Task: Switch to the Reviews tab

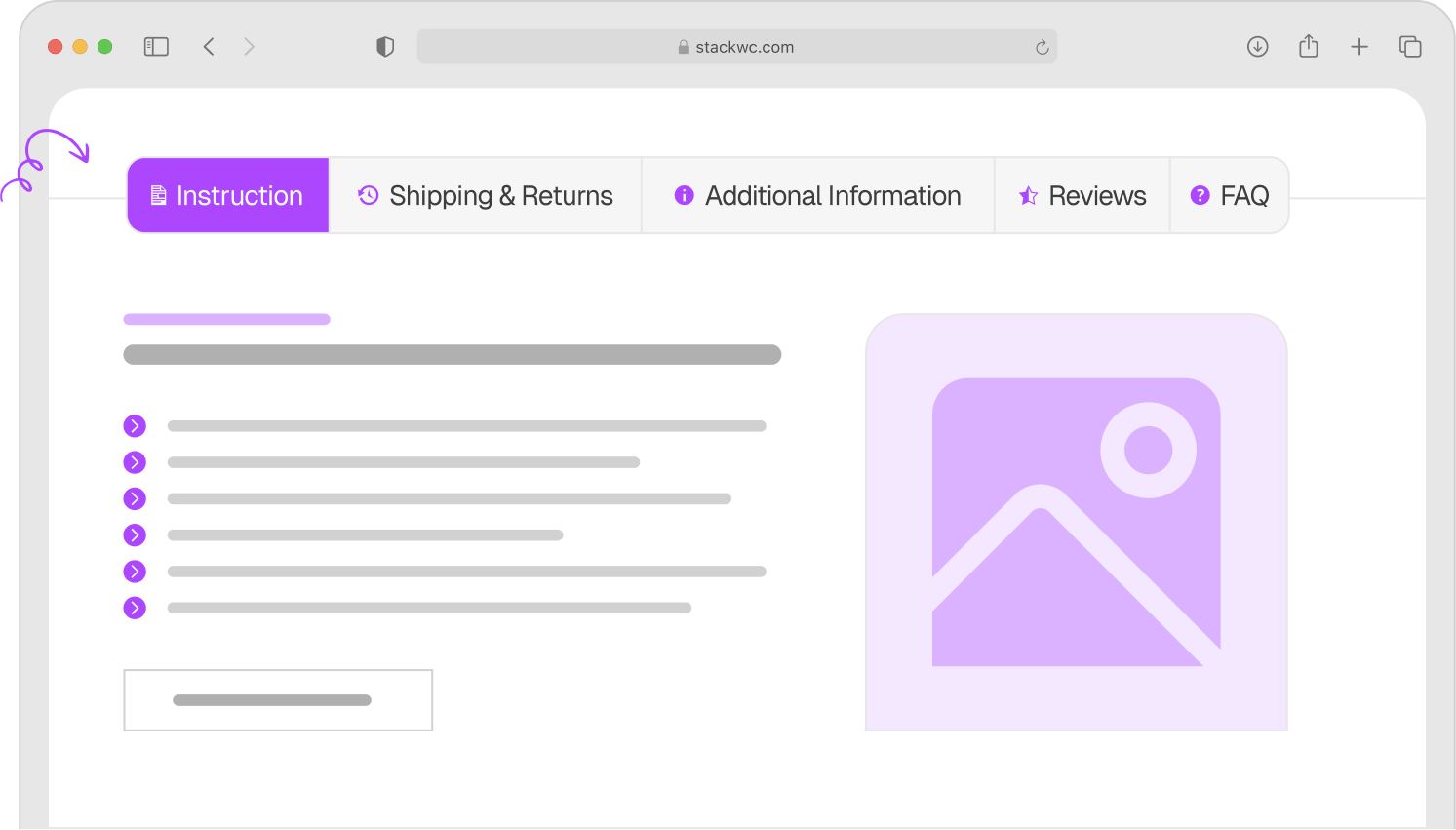Action: pos(1082,196)
